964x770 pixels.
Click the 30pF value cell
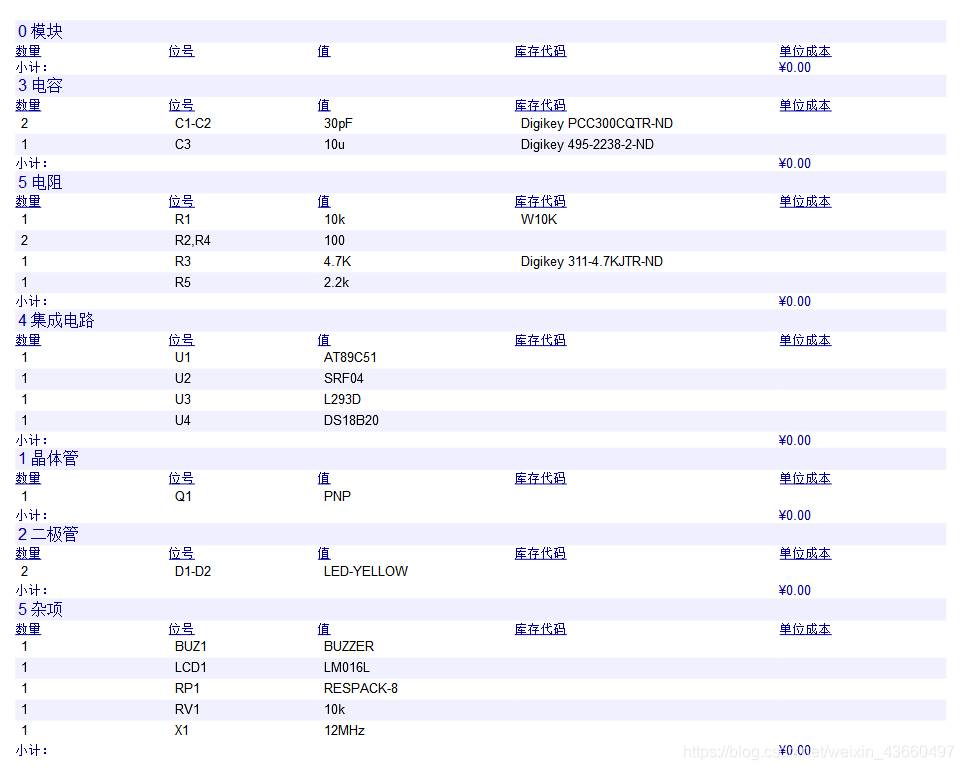[x=338, y=124]
